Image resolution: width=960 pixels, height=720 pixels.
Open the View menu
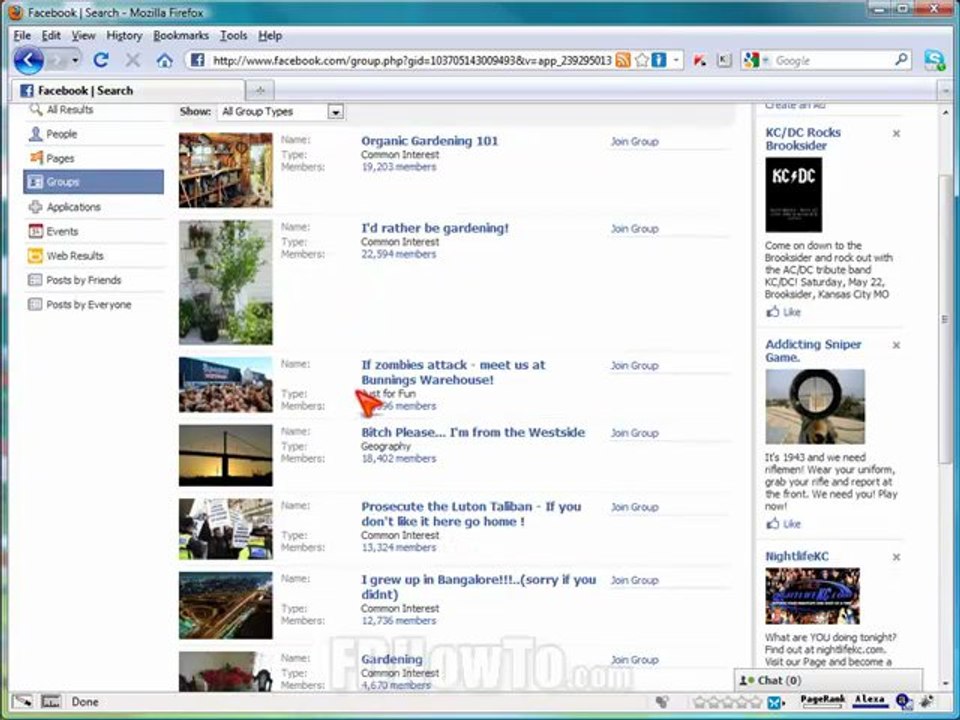click(x=83, y=36)
